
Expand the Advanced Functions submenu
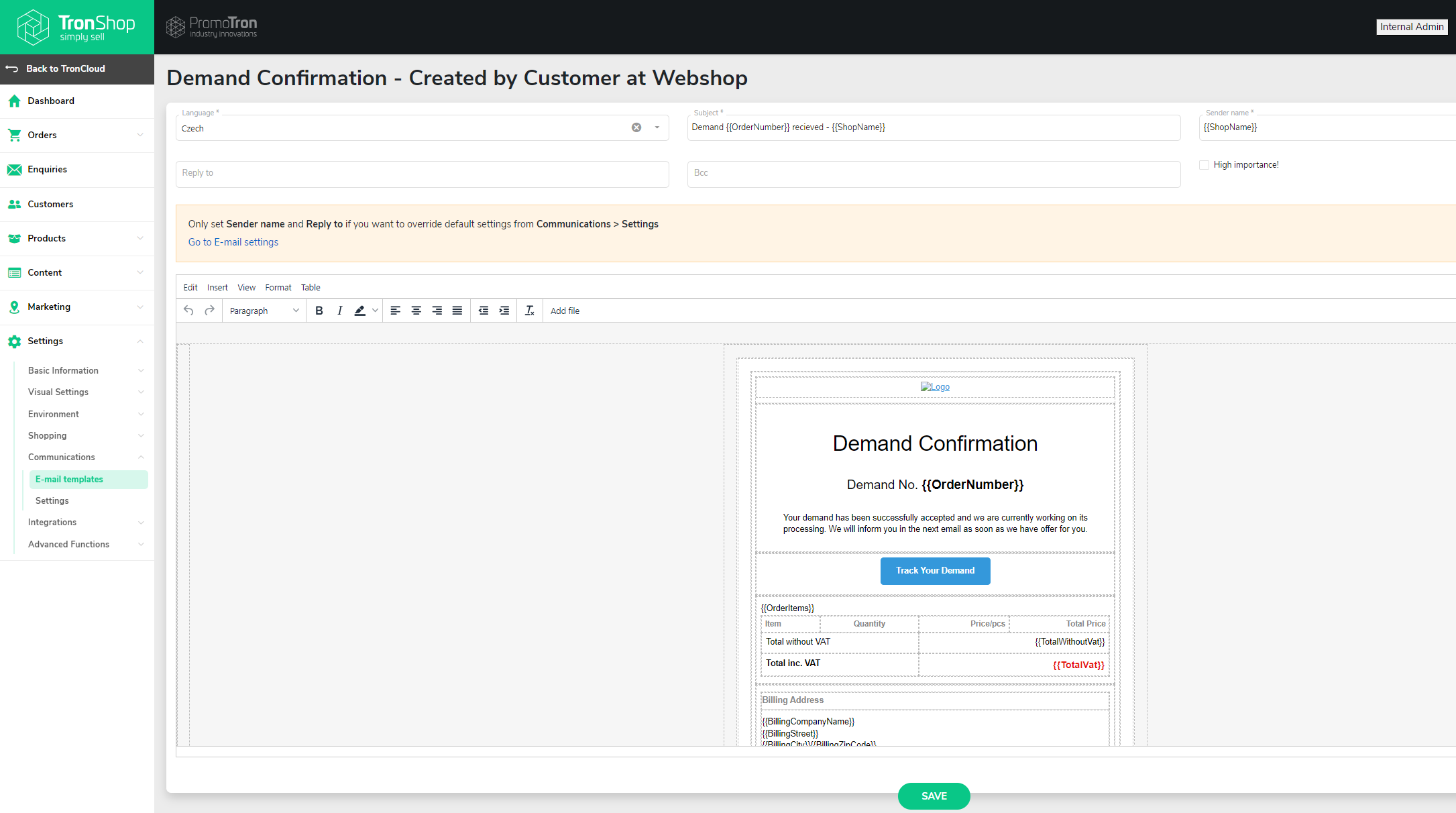(141, 545)
